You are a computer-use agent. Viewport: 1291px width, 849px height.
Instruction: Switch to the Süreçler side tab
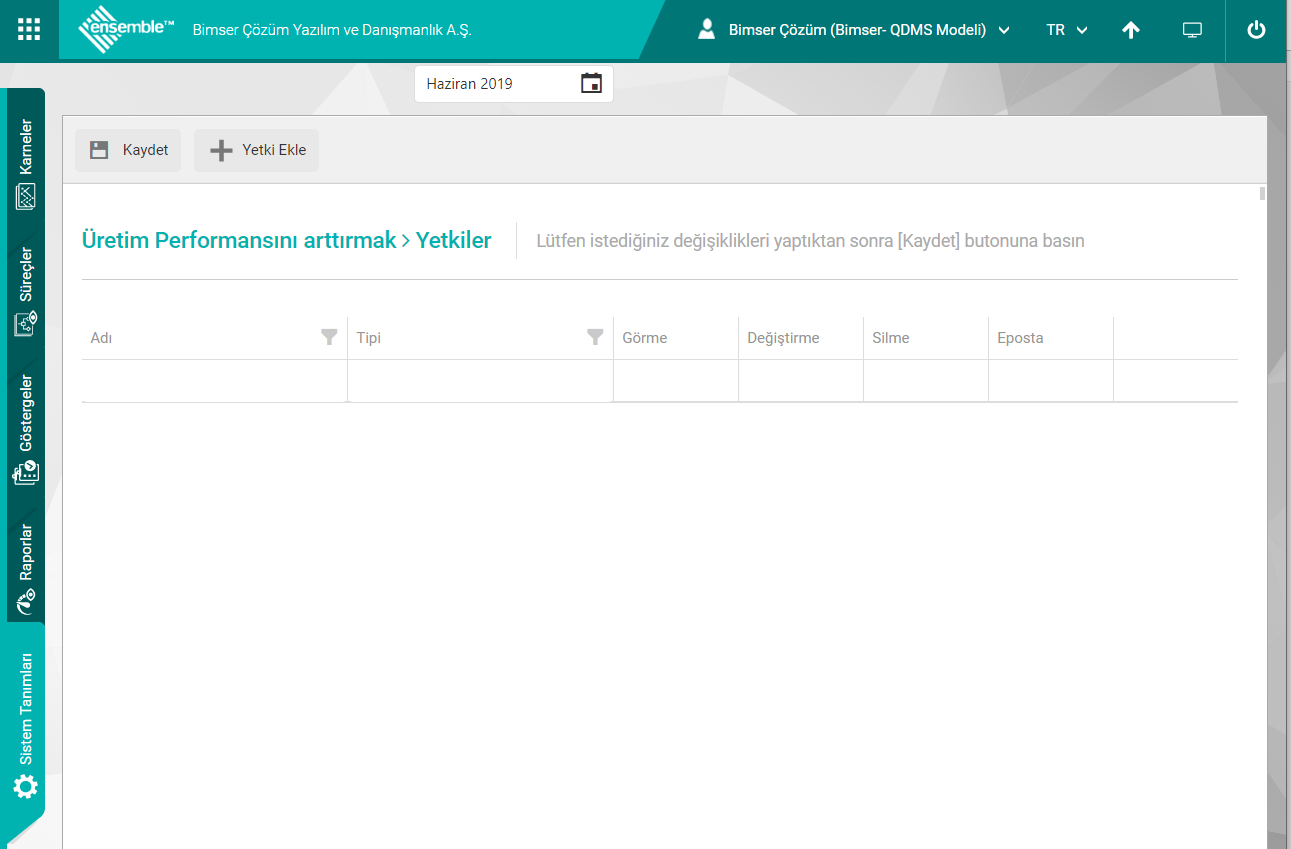click(x=26, y=290)
